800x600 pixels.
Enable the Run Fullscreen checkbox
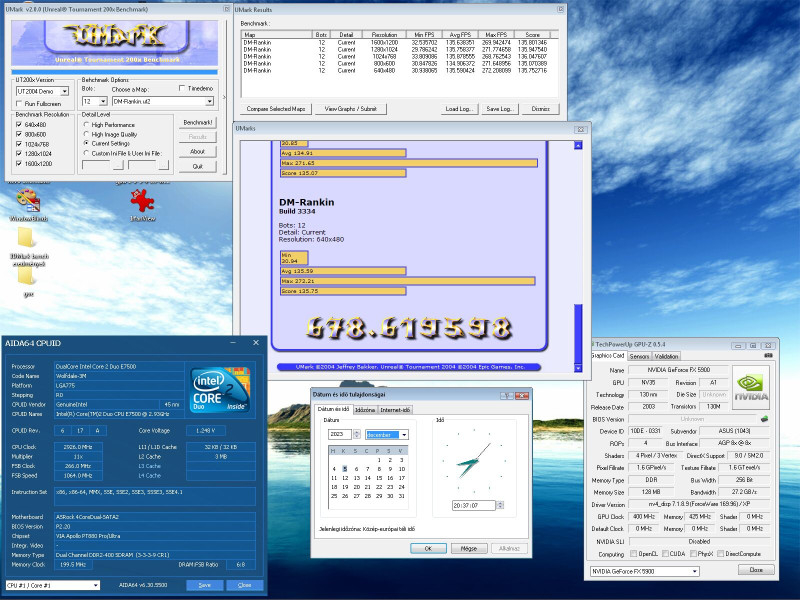(19, 104)
